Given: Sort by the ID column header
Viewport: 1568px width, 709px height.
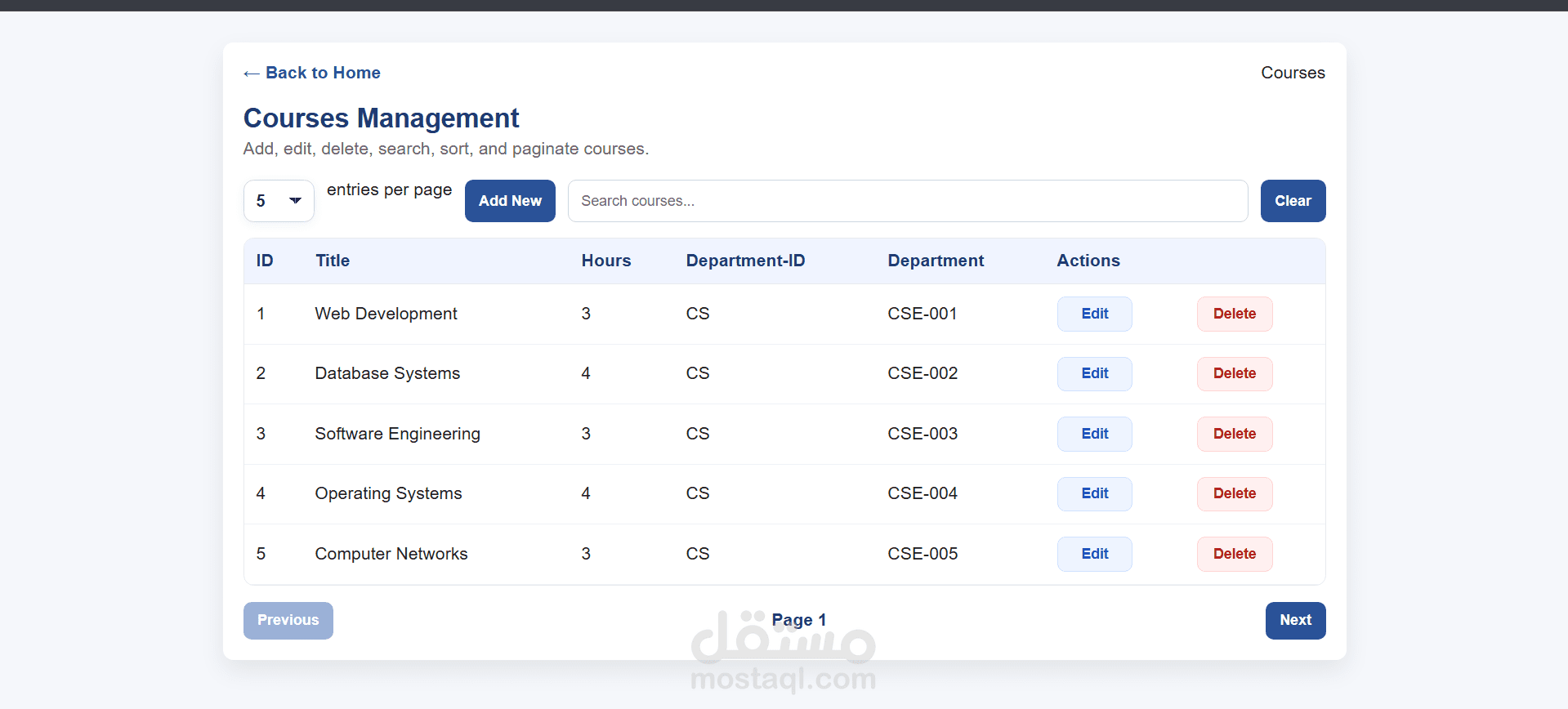Looking at the screenshot, I should pyautogui.click(x=265, y=261).
